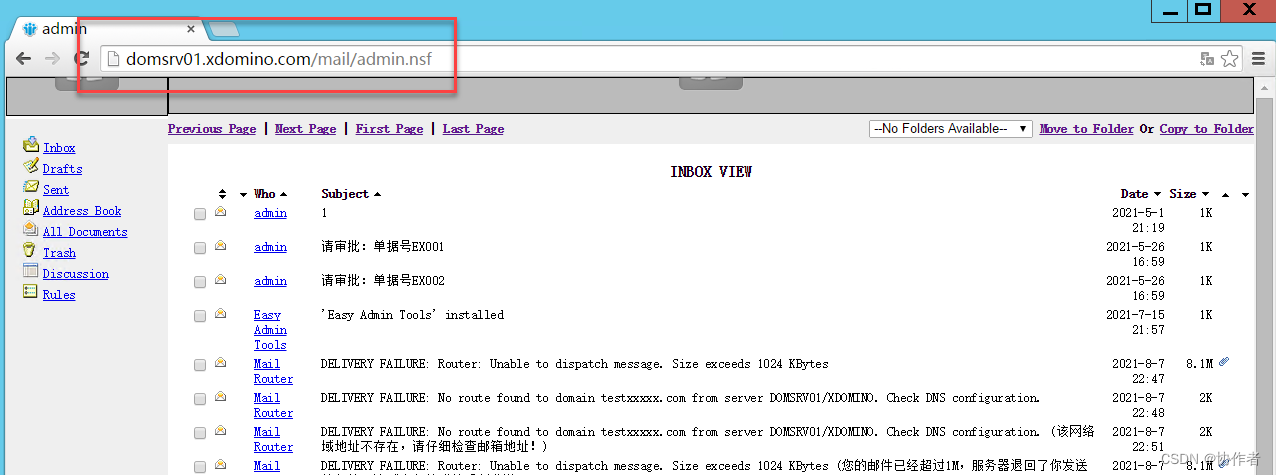Click the subject "'Easy Admin Tools' installed"
The width and height of the screenshot is (1276, 475).
pos(412,315)
